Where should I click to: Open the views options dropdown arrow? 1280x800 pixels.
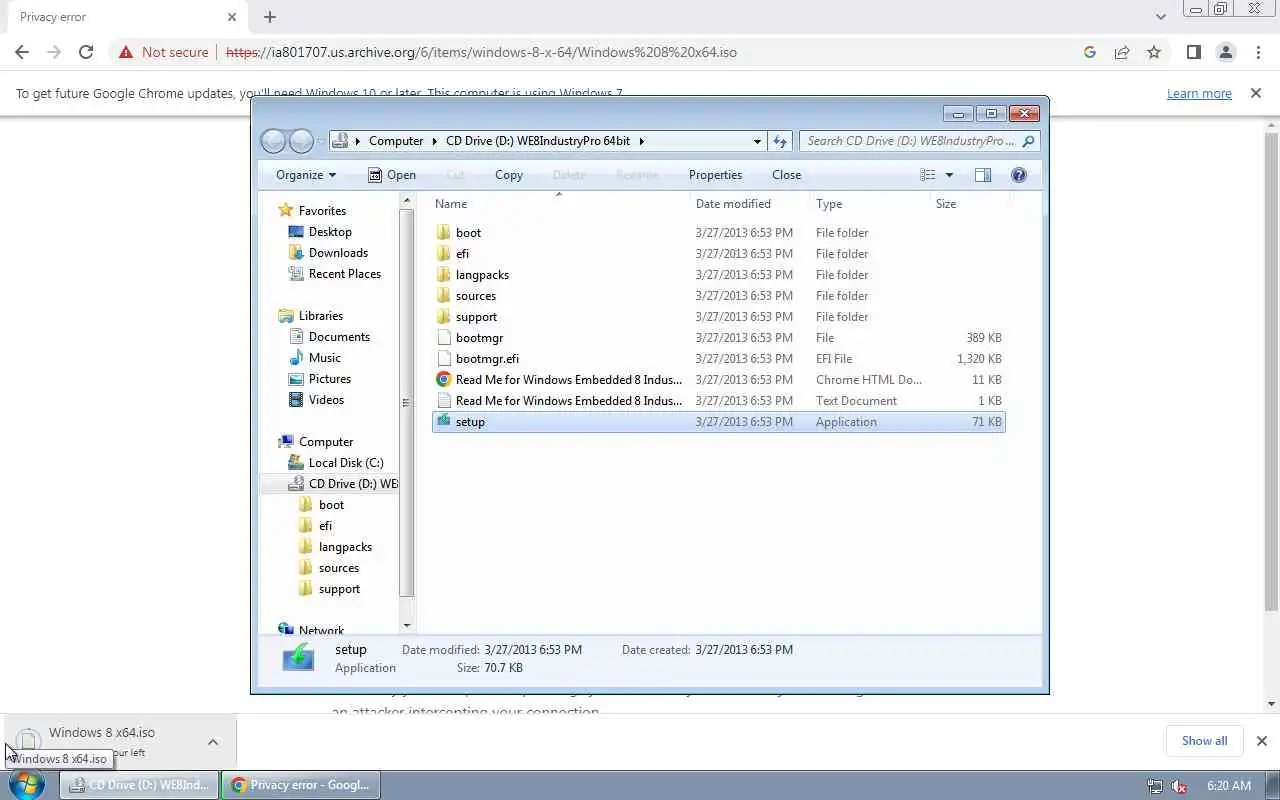(949, 175)
